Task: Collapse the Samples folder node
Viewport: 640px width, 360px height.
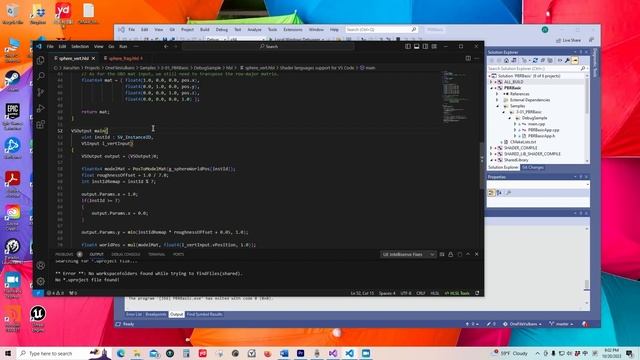Action: [x=498, y=106]
